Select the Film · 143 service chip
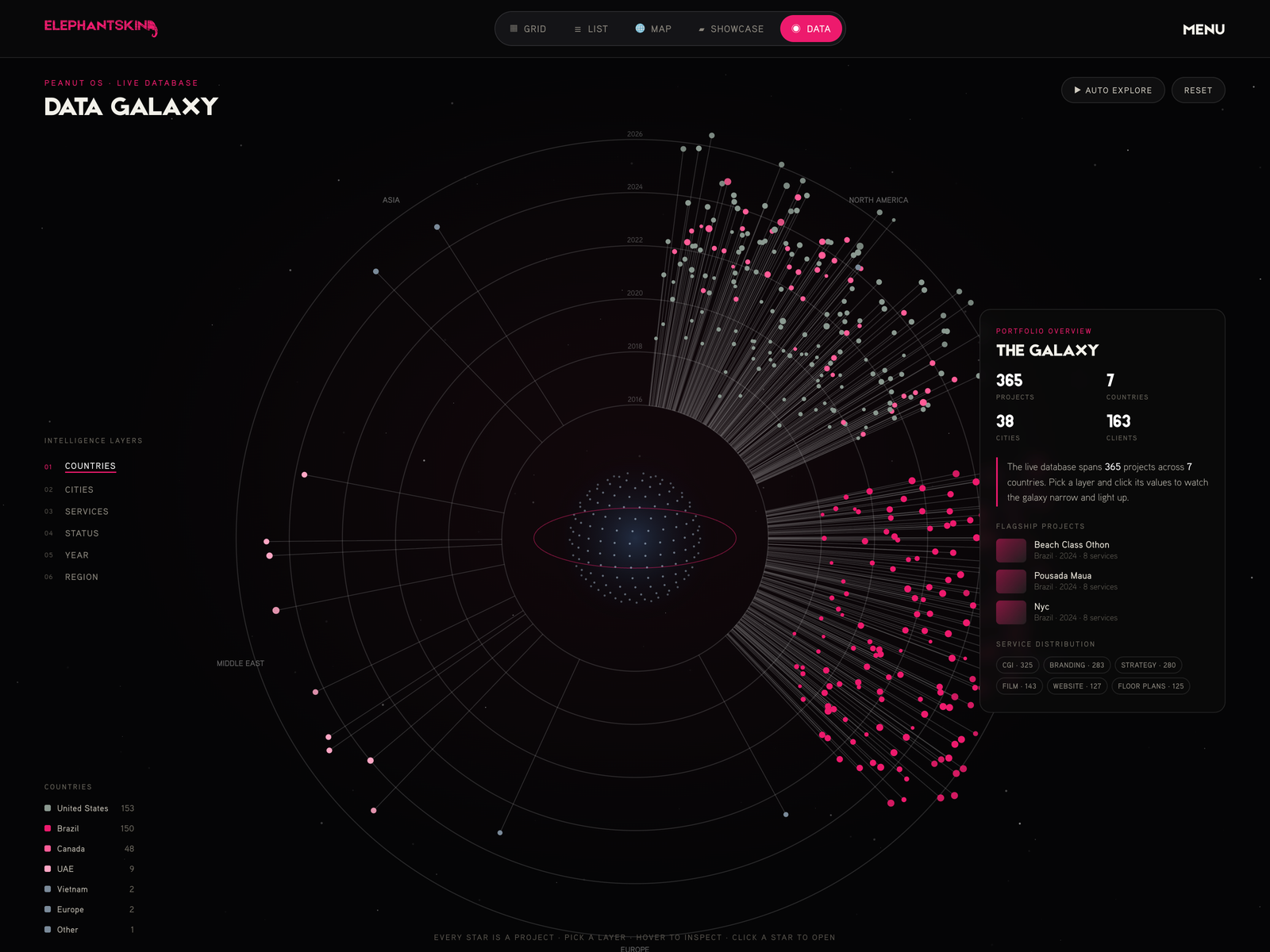The width and height of the screenshot is (1270, 952). [x=1019, y=686]
